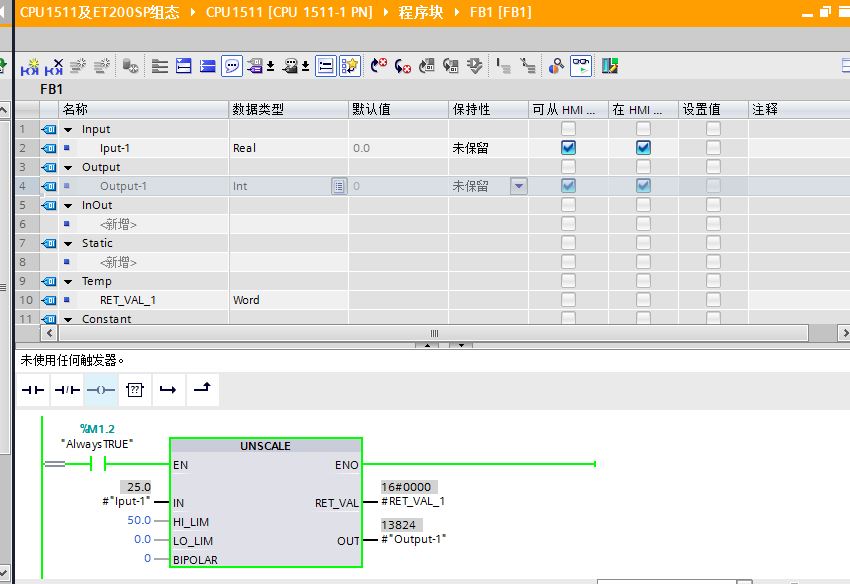Click the open branch favorites icon
Screen dimensions: 850x584
(x=169, y=390)
